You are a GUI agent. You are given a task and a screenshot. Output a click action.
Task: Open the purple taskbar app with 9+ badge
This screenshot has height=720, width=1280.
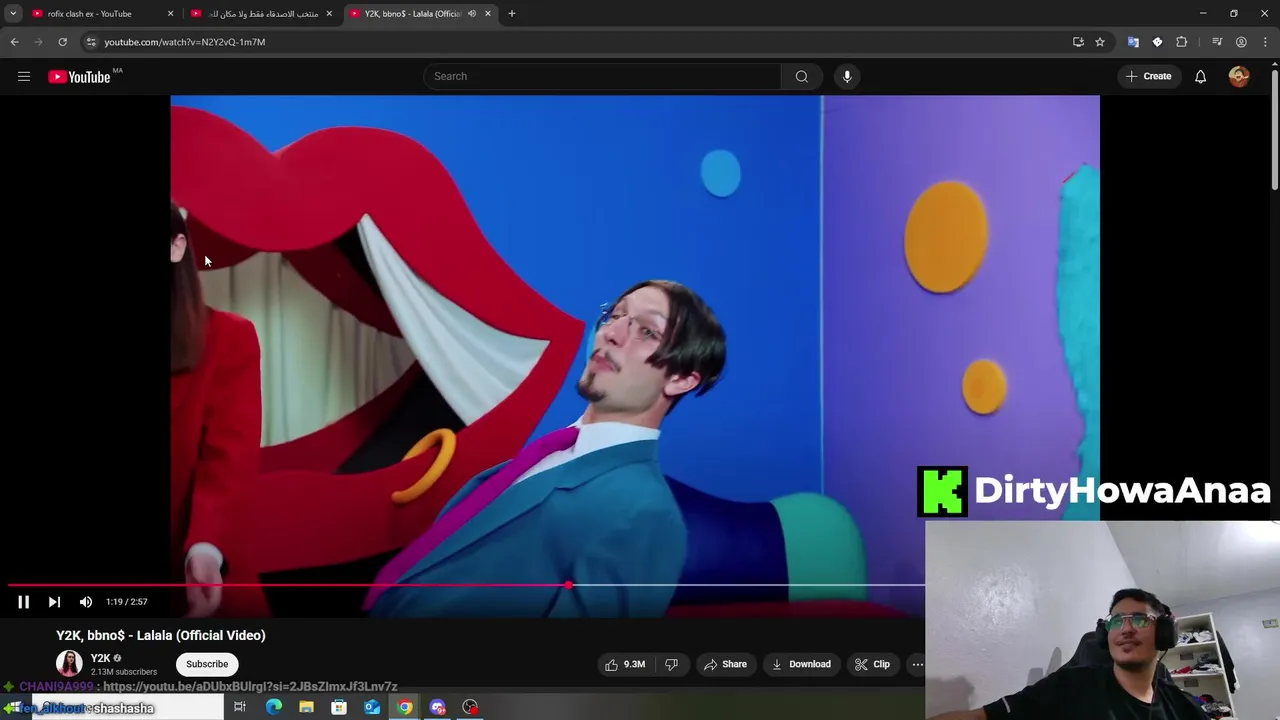[x=438, y=707]
